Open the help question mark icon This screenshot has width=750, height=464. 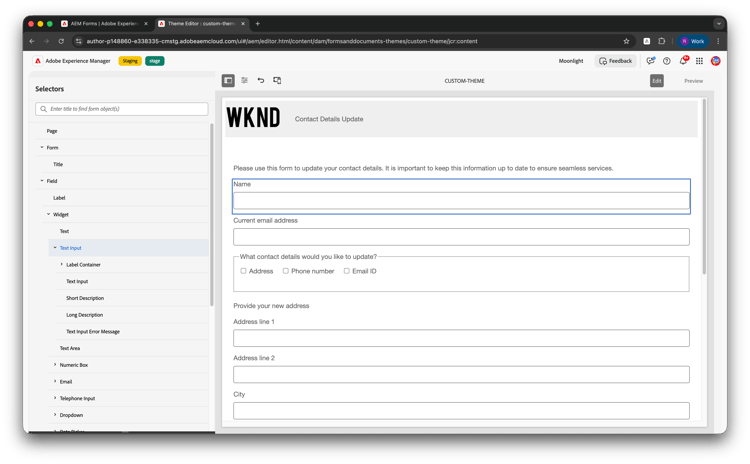(667, 61)
